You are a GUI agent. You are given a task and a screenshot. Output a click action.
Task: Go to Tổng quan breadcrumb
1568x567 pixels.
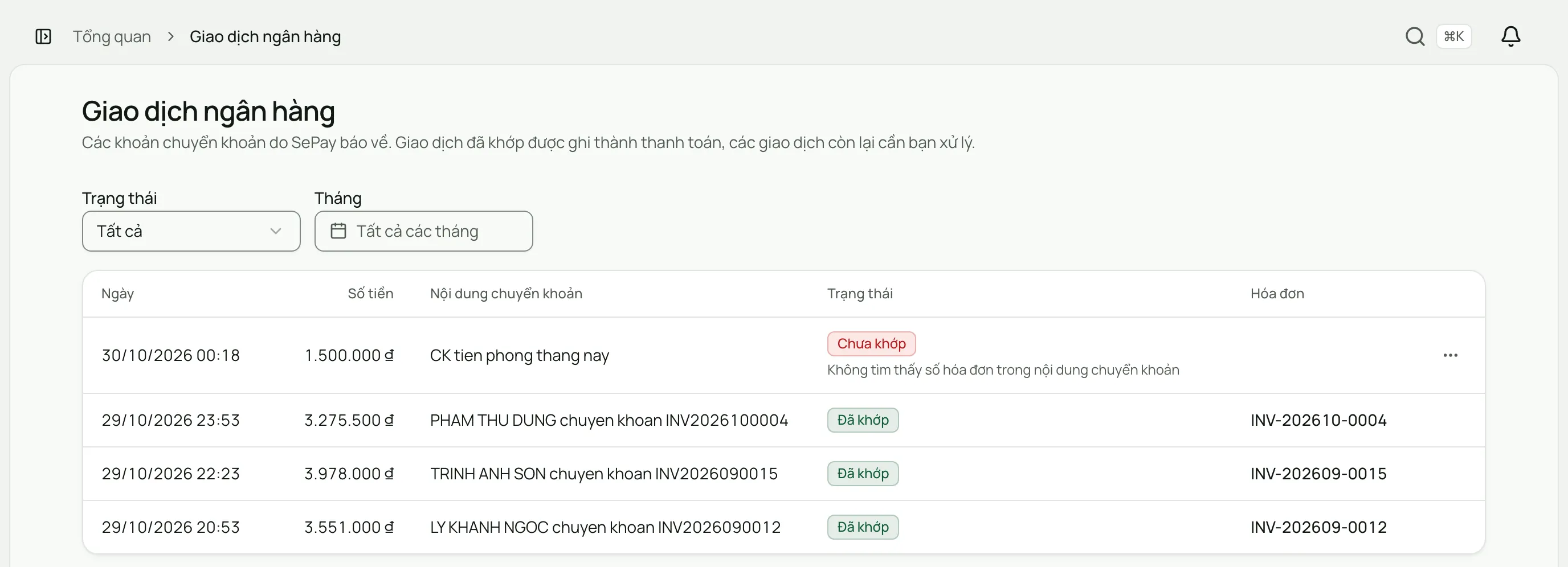point(112,36)
